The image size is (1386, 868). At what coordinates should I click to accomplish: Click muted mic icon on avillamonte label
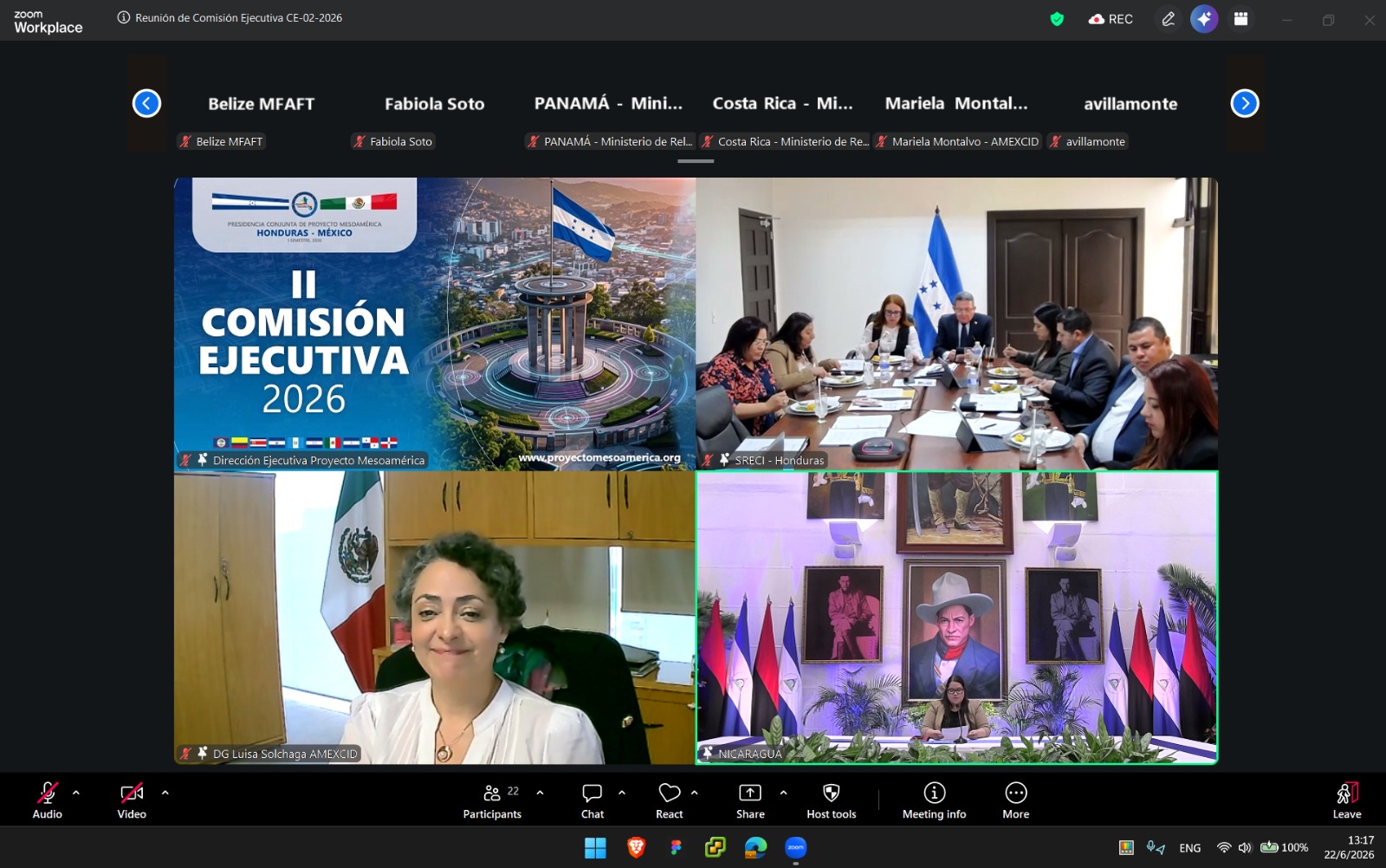(x=1055, y=141)
